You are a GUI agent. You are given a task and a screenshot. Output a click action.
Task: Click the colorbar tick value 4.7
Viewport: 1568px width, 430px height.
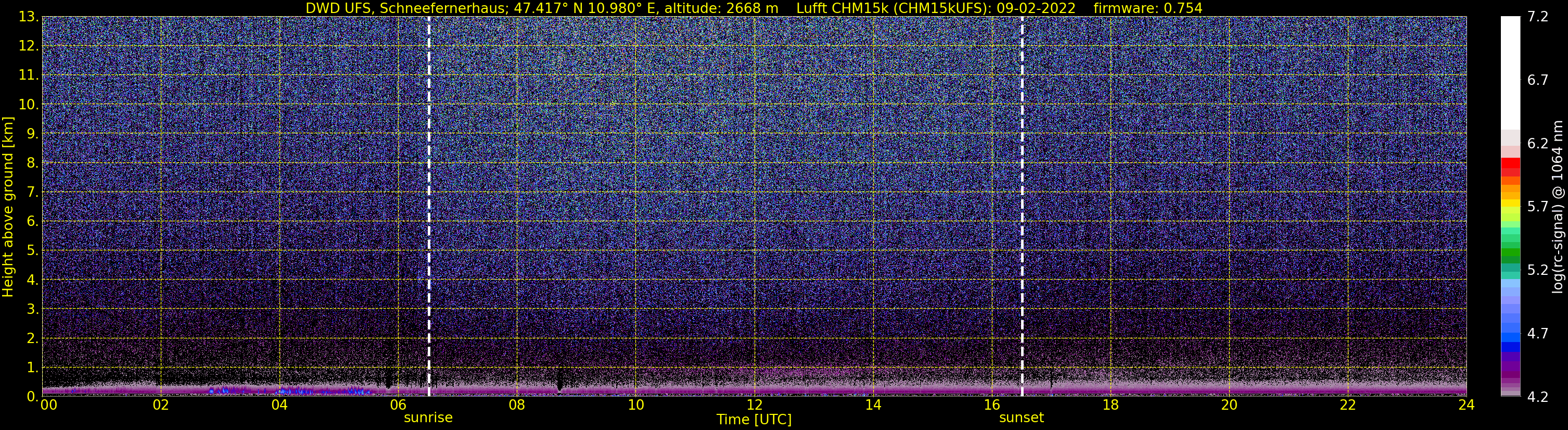click(x=1538, y=334)
